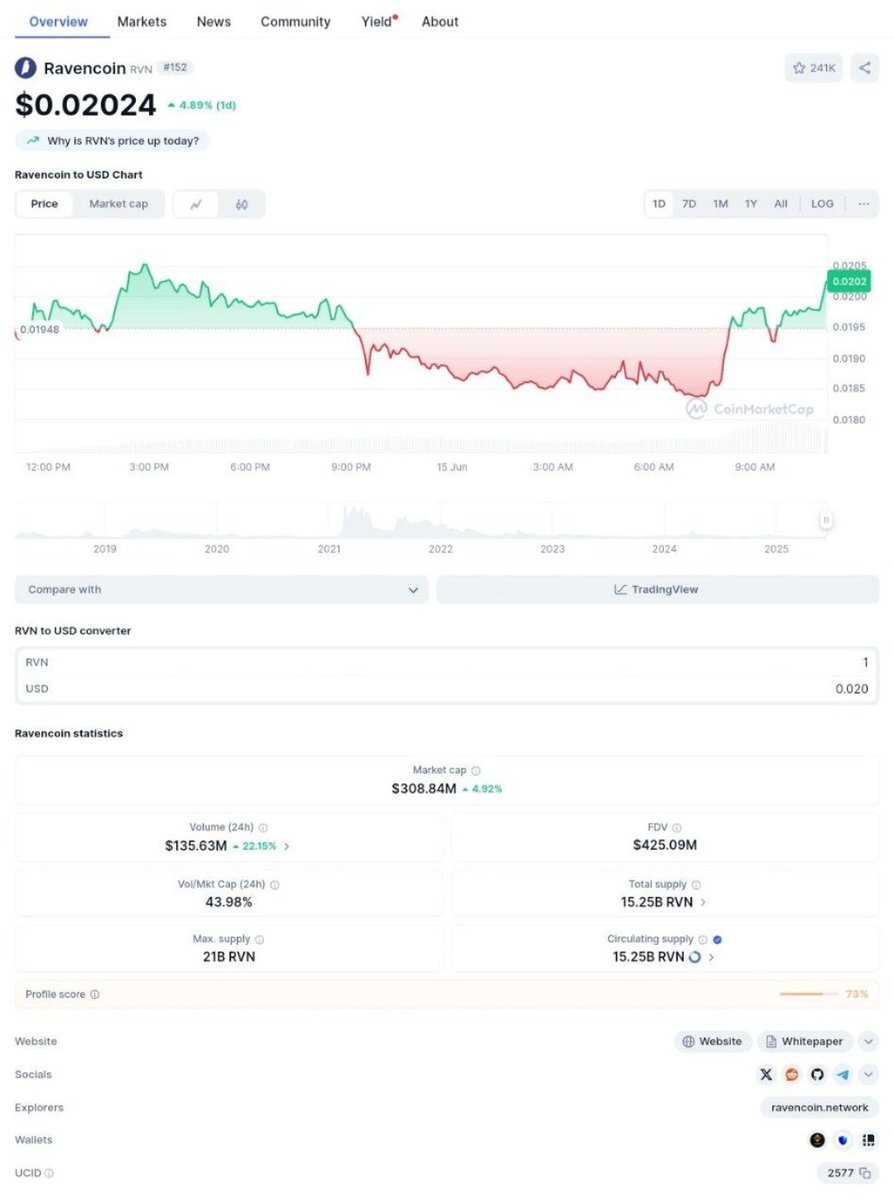Click the share icon button
The height and width of the screenshot is (1200, 894).
pyautogui.click(x=865, y=68)
